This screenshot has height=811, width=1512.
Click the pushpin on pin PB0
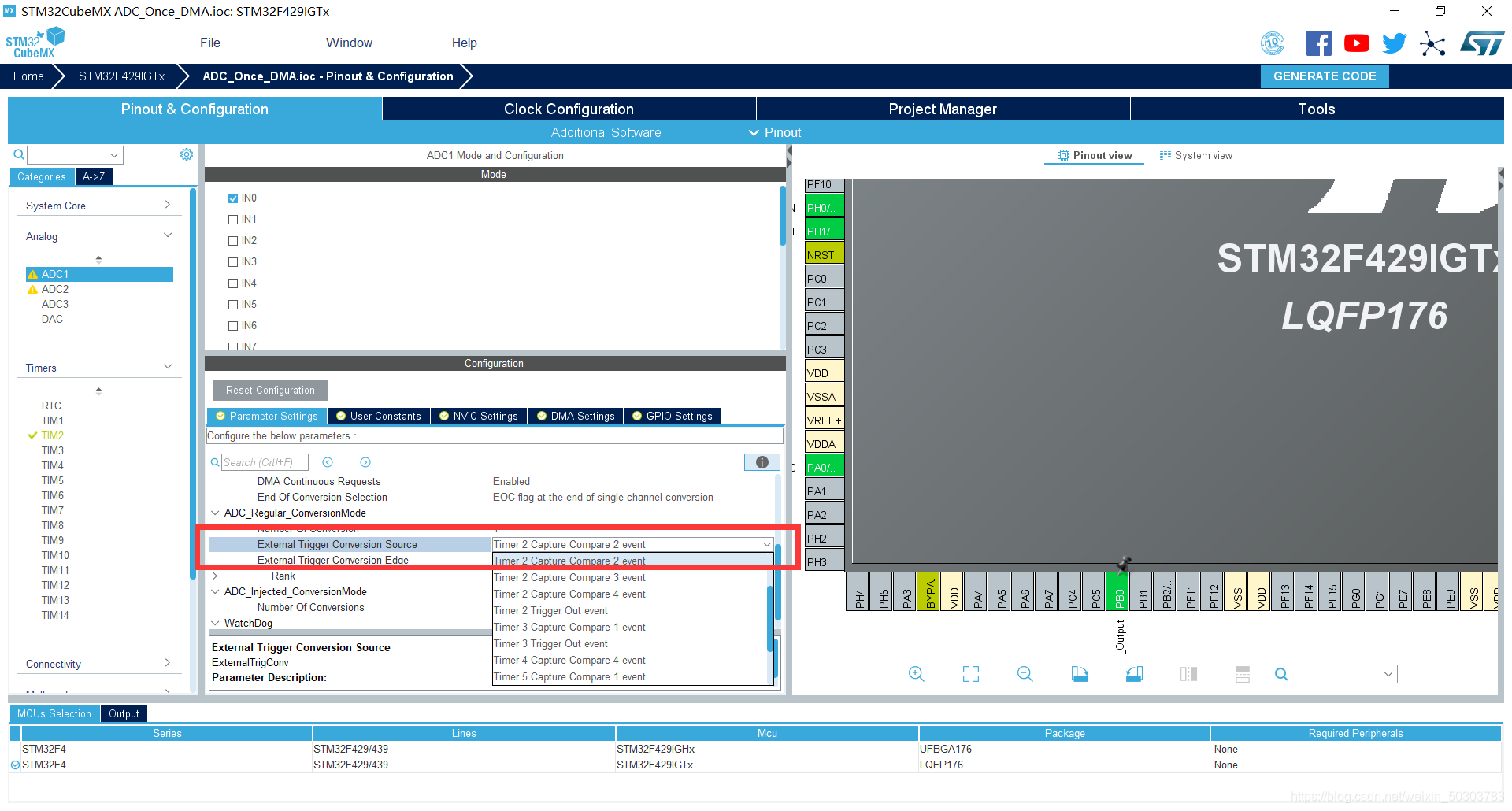(x=1124, y=564)
